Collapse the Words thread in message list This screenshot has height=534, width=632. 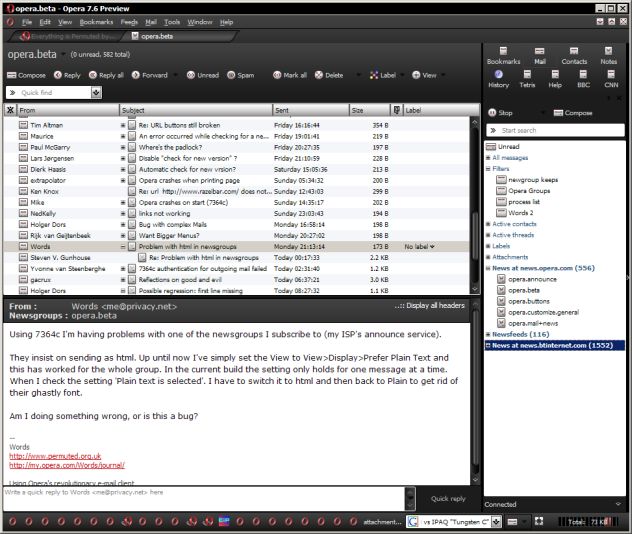pyautogui.click(x=123, y=246)
